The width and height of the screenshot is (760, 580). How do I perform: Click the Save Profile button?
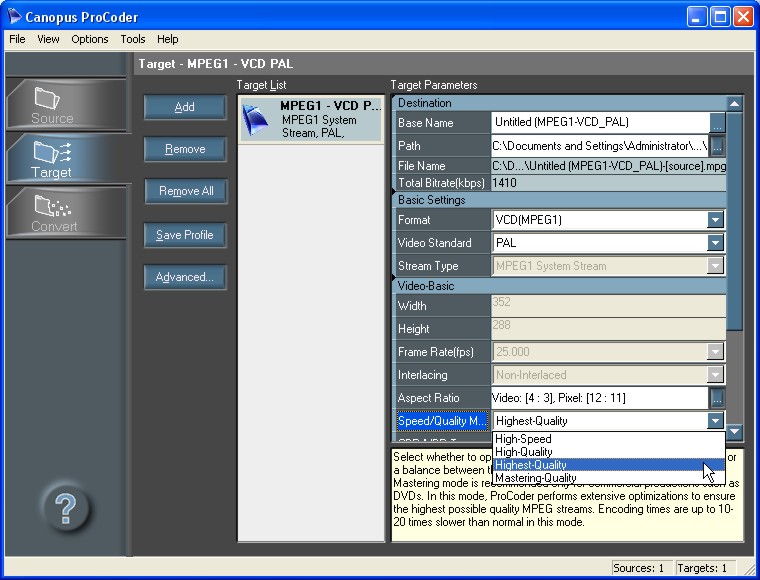(185, 235)
